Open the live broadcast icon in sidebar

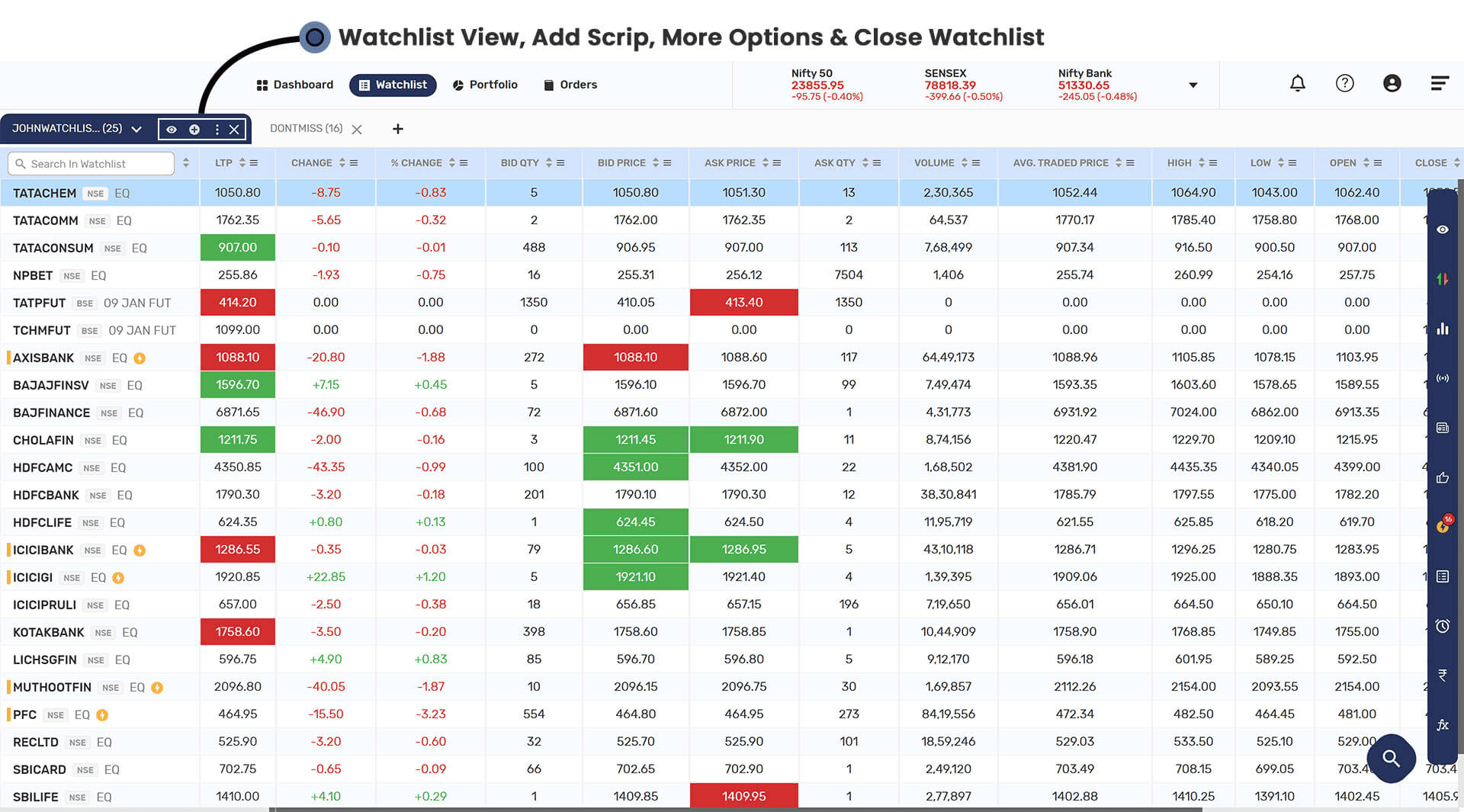[x=1442, y=378]
